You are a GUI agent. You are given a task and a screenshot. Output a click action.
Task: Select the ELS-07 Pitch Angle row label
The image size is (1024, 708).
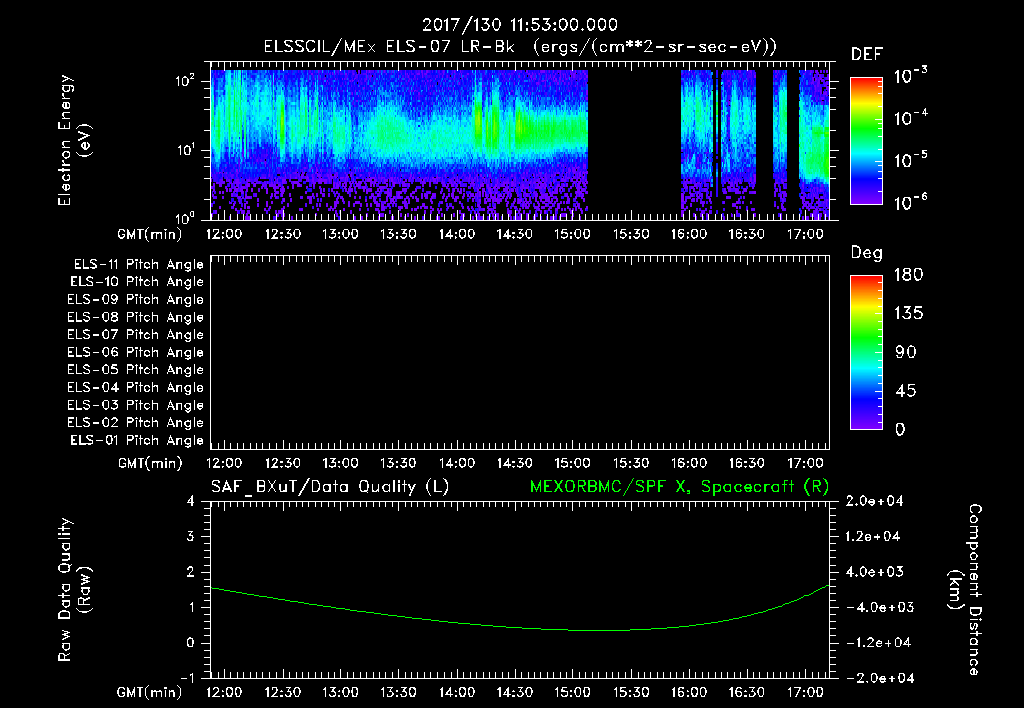pos(136,334)
